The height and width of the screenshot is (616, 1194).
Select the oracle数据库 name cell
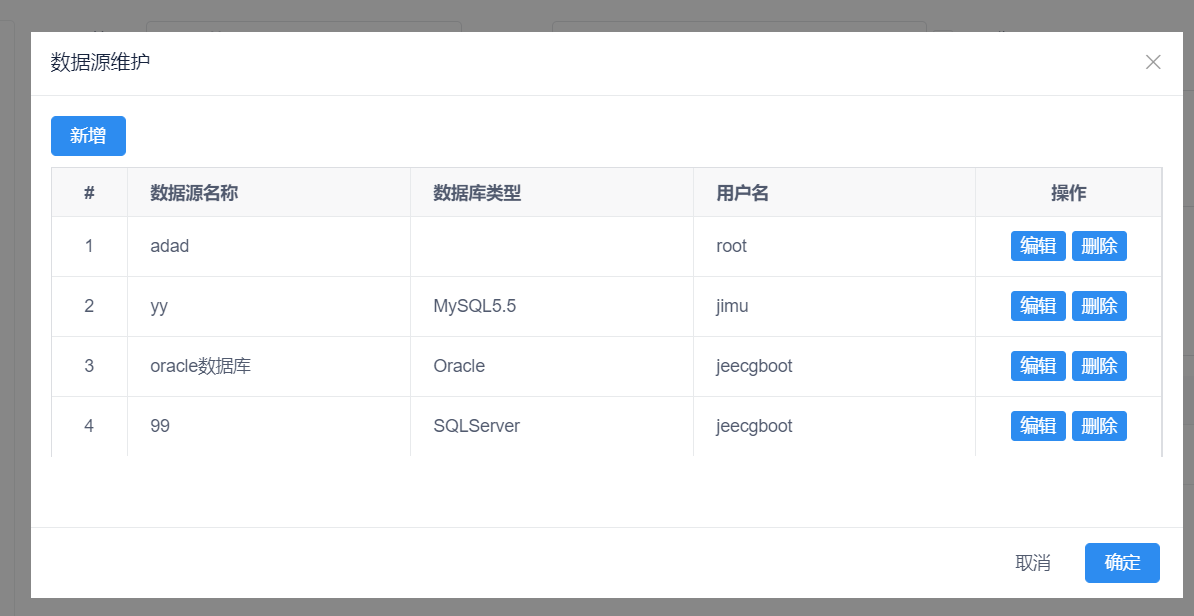[269, 367]
